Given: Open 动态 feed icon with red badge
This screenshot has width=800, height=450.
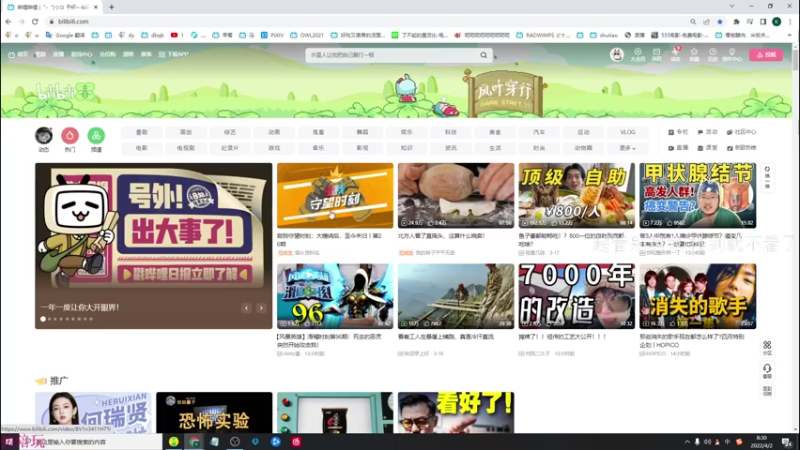Looking at the screenshot, I should tap(676, 55).
